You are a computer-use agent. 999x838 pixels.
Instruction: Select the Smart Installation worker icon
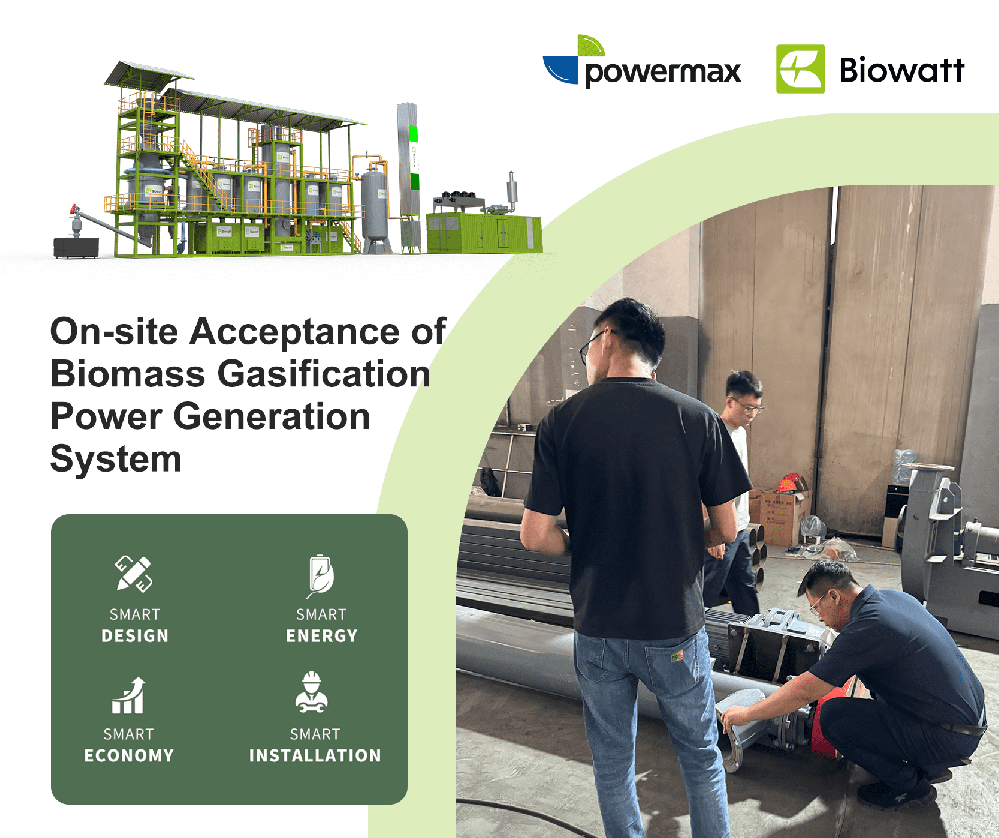314,694
